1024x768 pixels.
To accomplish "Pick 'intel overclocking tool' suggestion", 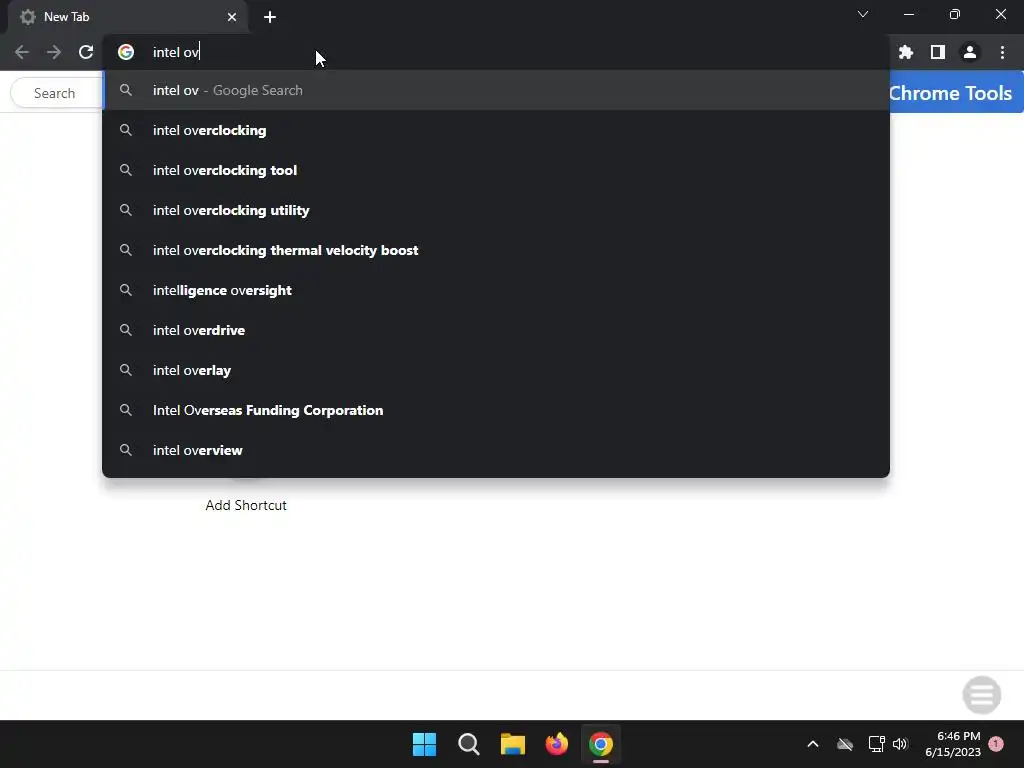I will tap(496, 170).
